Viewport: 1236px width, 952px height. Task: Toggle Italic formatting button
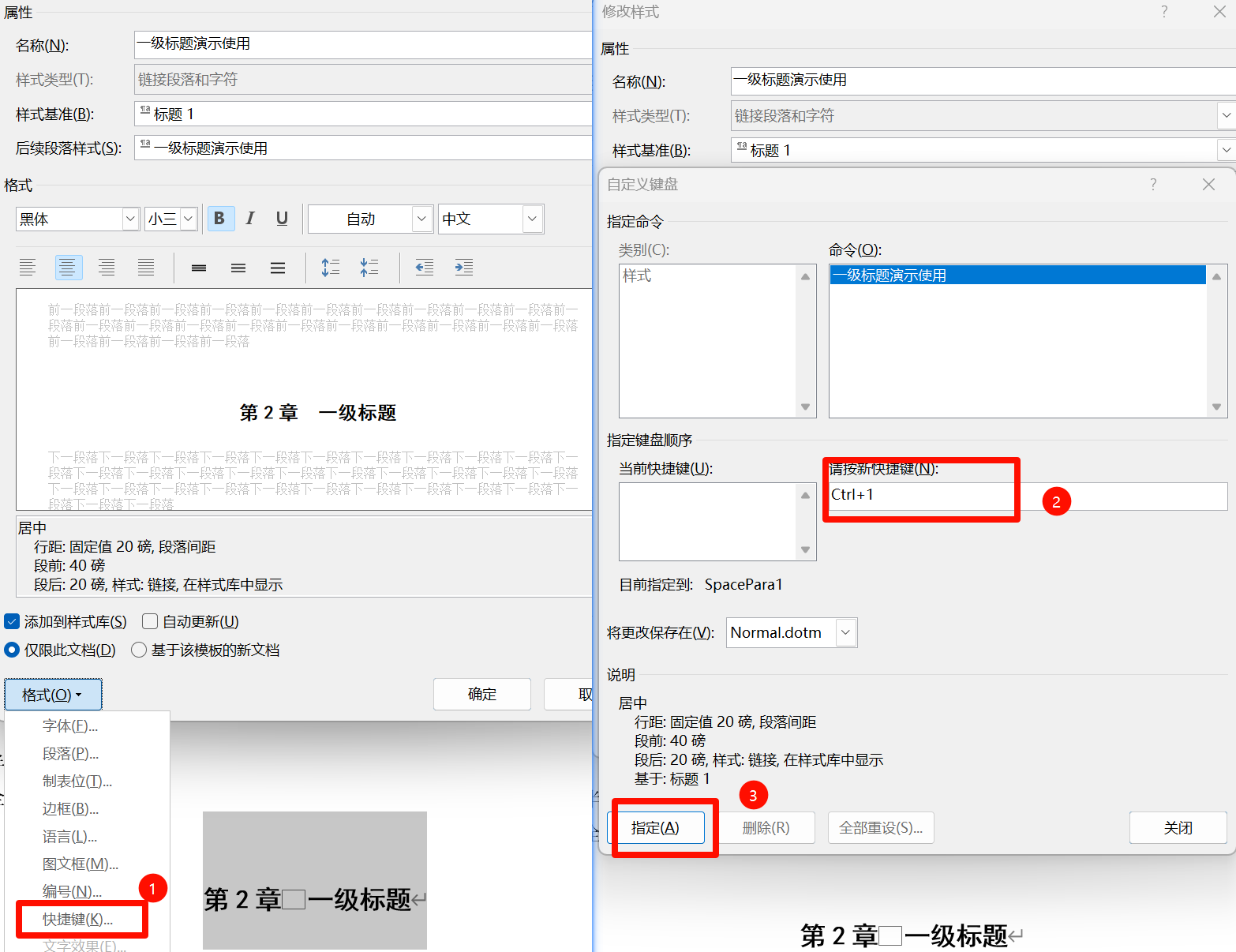click(x=250, y=219)
